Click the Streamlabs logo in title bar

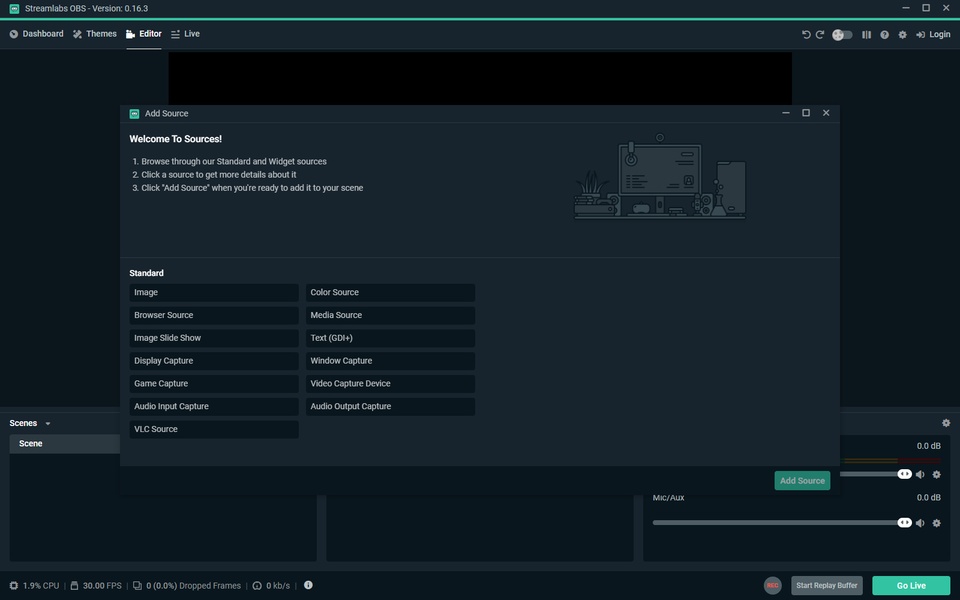[x=14, y=9]
